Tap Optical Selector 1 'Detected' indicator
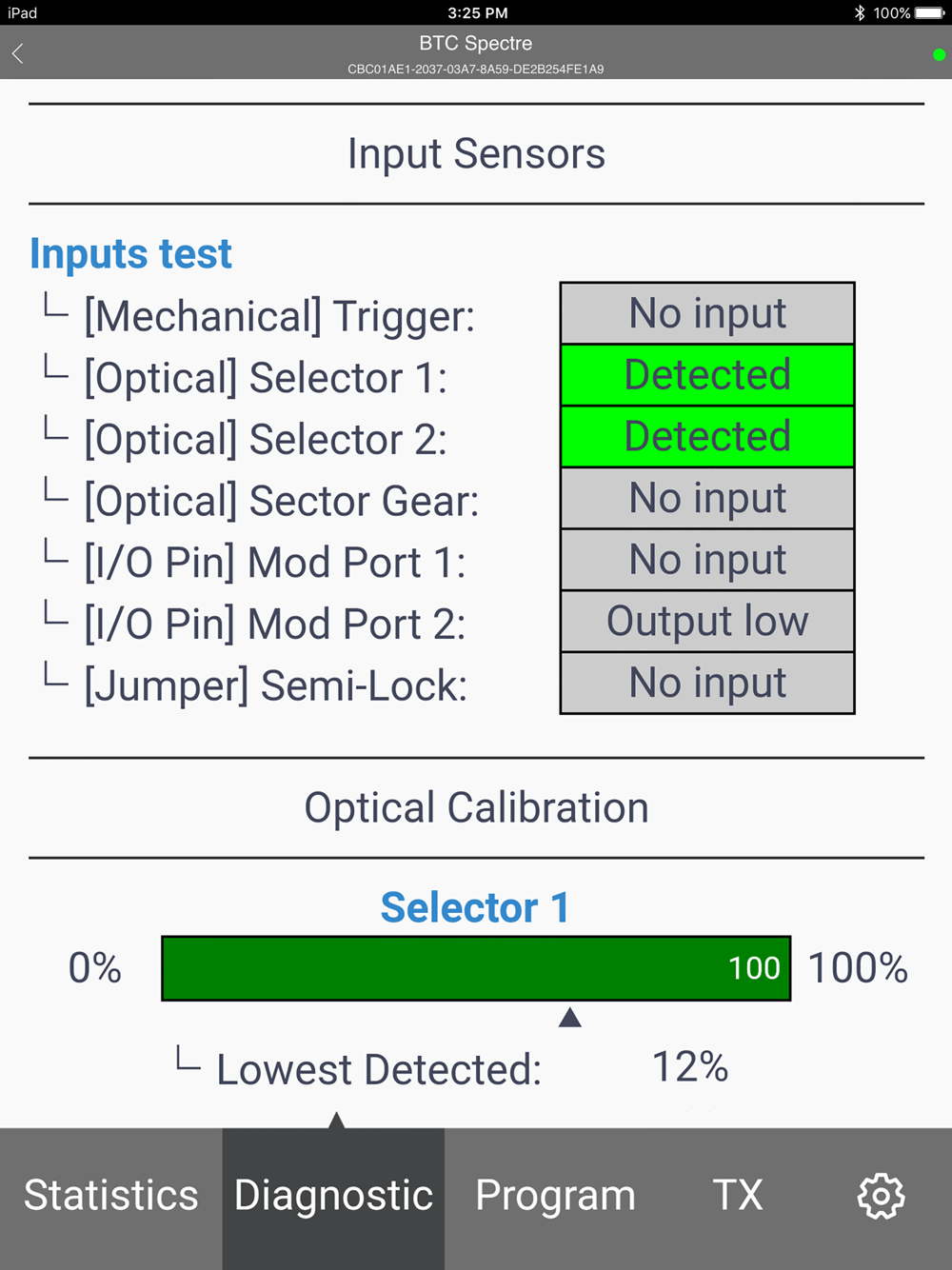This screenshot has height=1270, width=952. pos(707,375)
